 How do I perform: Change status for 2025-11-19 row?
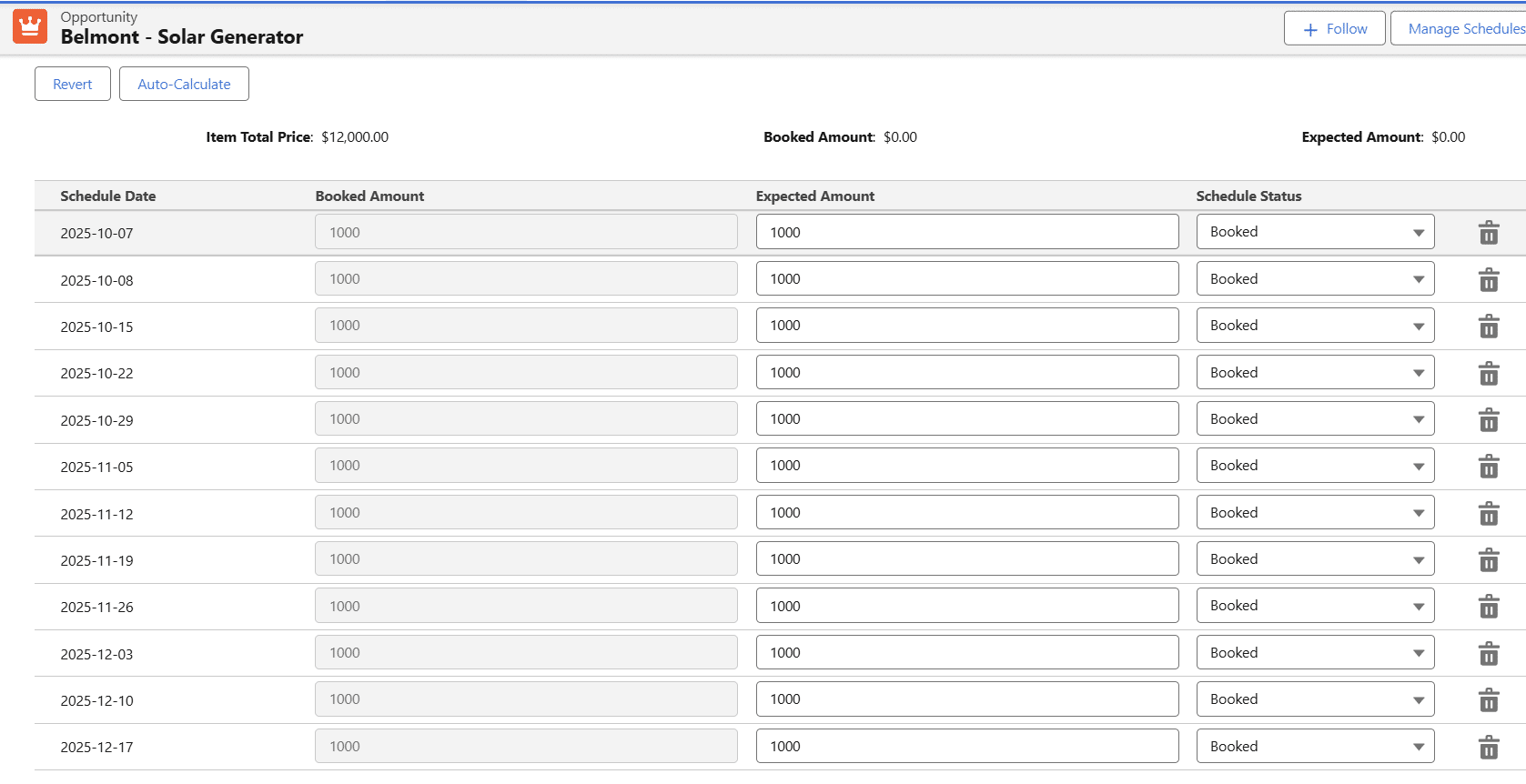click(x=1314, y=559)
